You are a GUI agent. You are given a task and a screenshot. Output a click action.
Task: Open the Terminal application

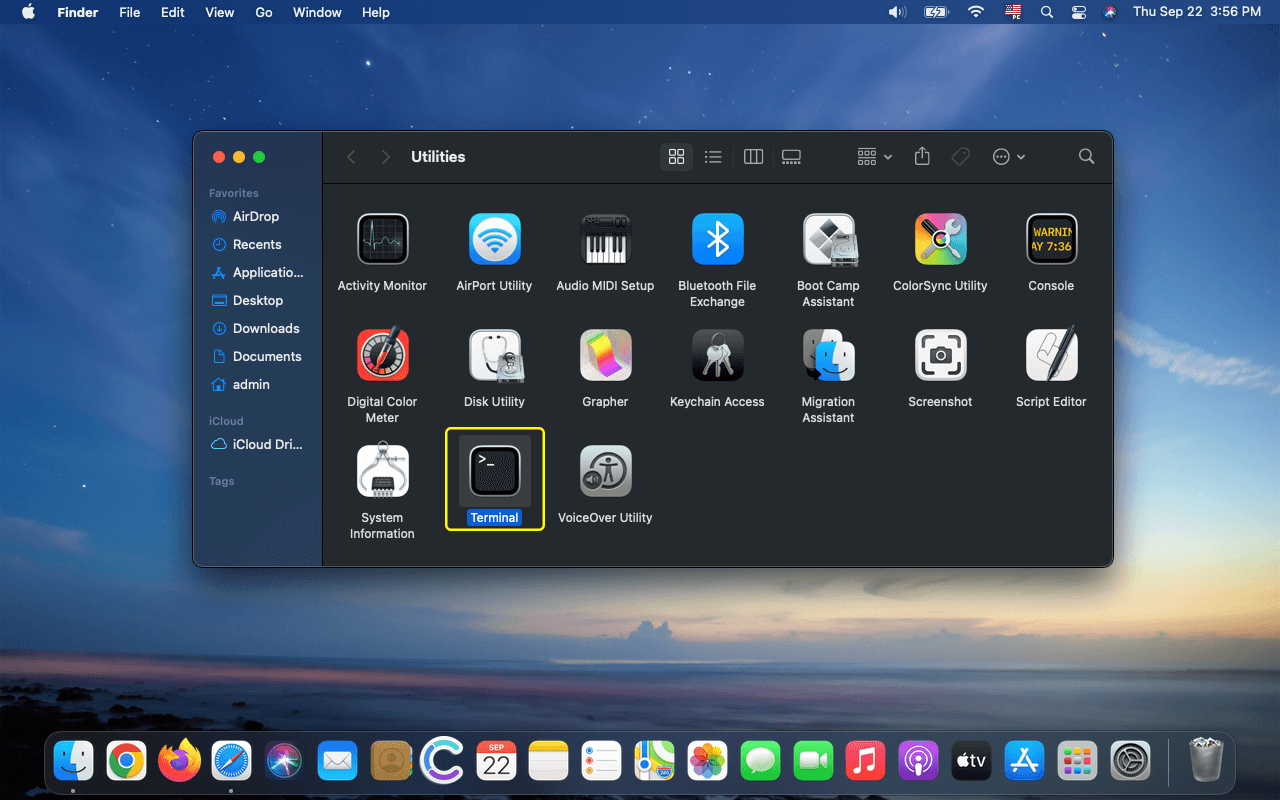pyautogui.click(x=494, y=470)
